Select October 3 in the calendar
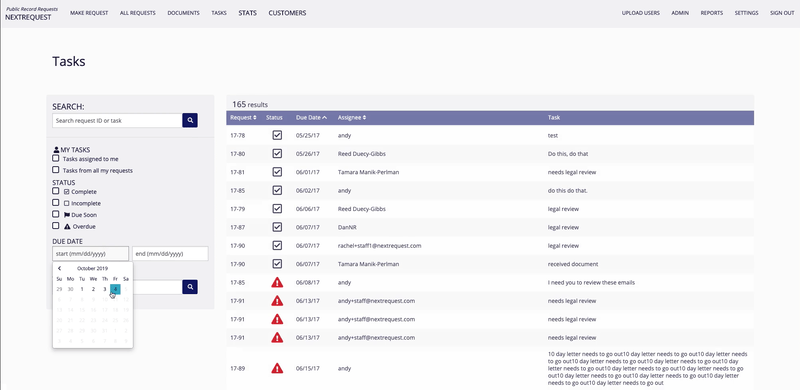 pos(105,289)
